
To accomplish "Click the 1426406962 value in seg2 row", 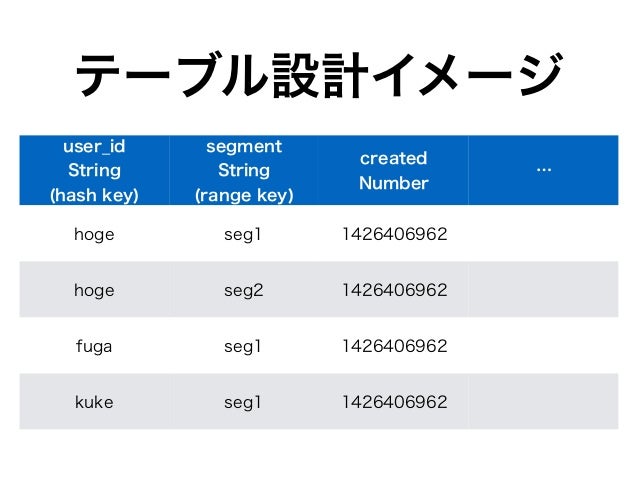I will coord(394,291).
